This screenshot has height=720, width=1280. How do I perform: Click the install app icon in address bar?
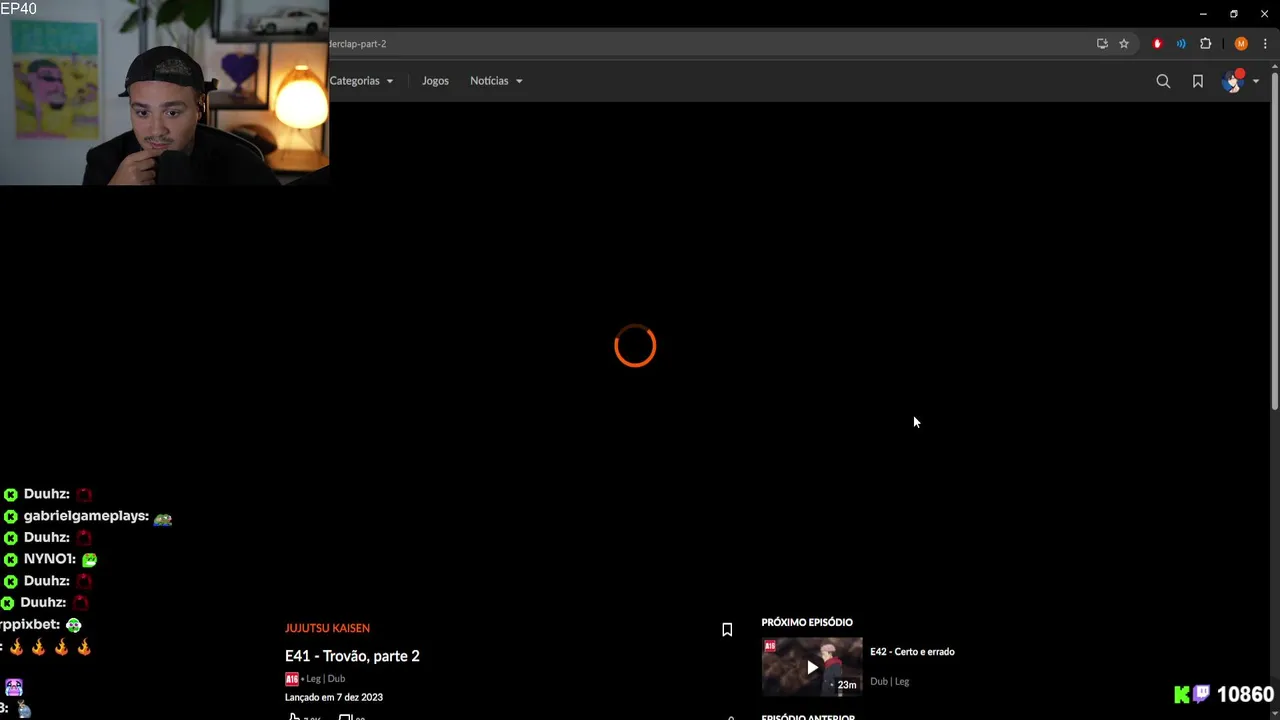coord(1102,44)
